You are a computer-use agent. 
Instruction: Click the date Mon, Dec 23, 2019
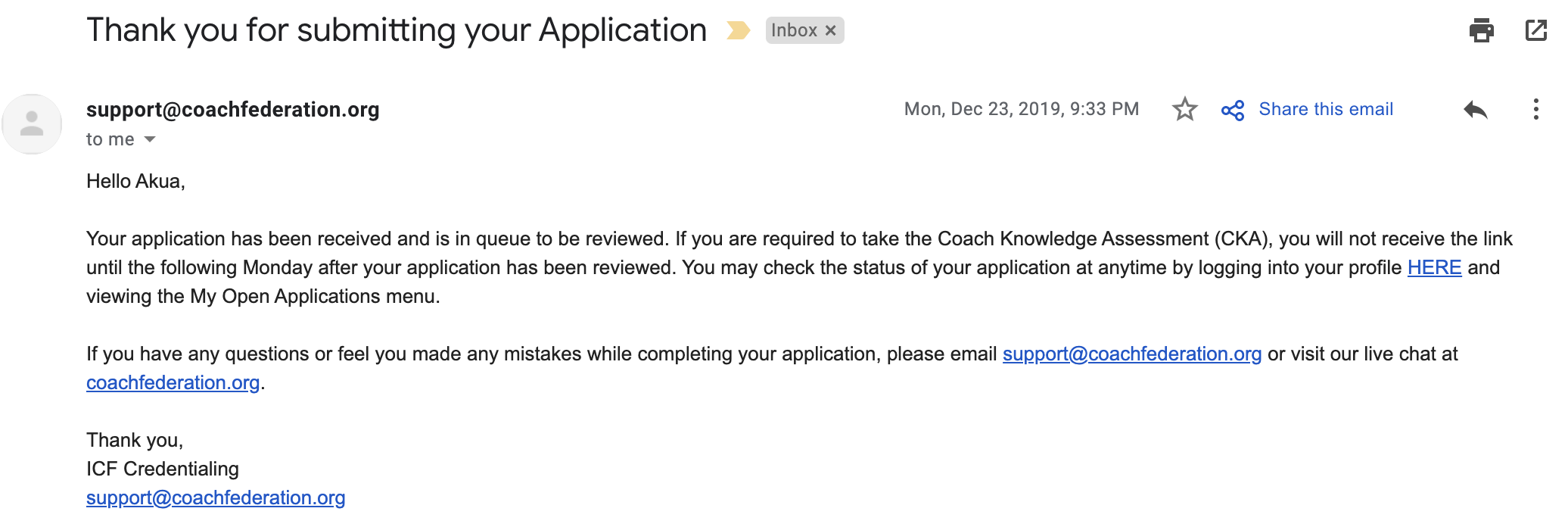click(985, 109)
